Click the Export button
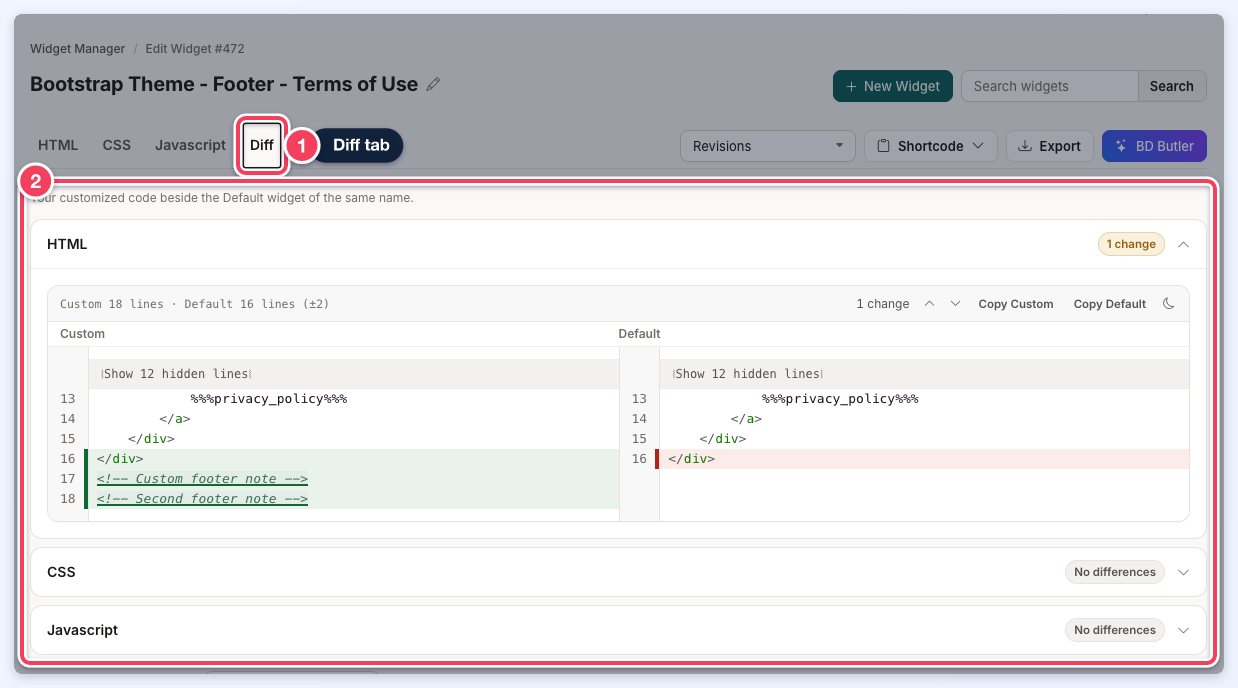This screenshot has height=688, width=1238. pos(1049,146)
